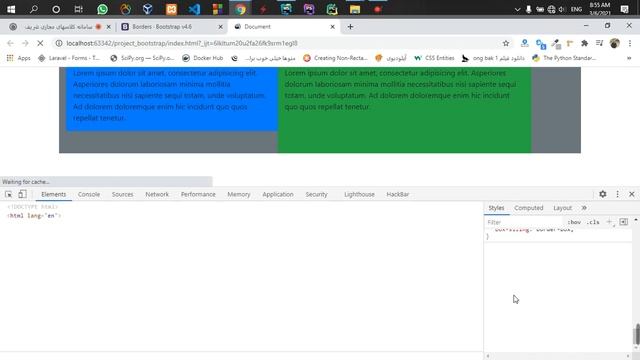Open WhatsApp from the taskbar
640x360 pixels.
[102, 9]
